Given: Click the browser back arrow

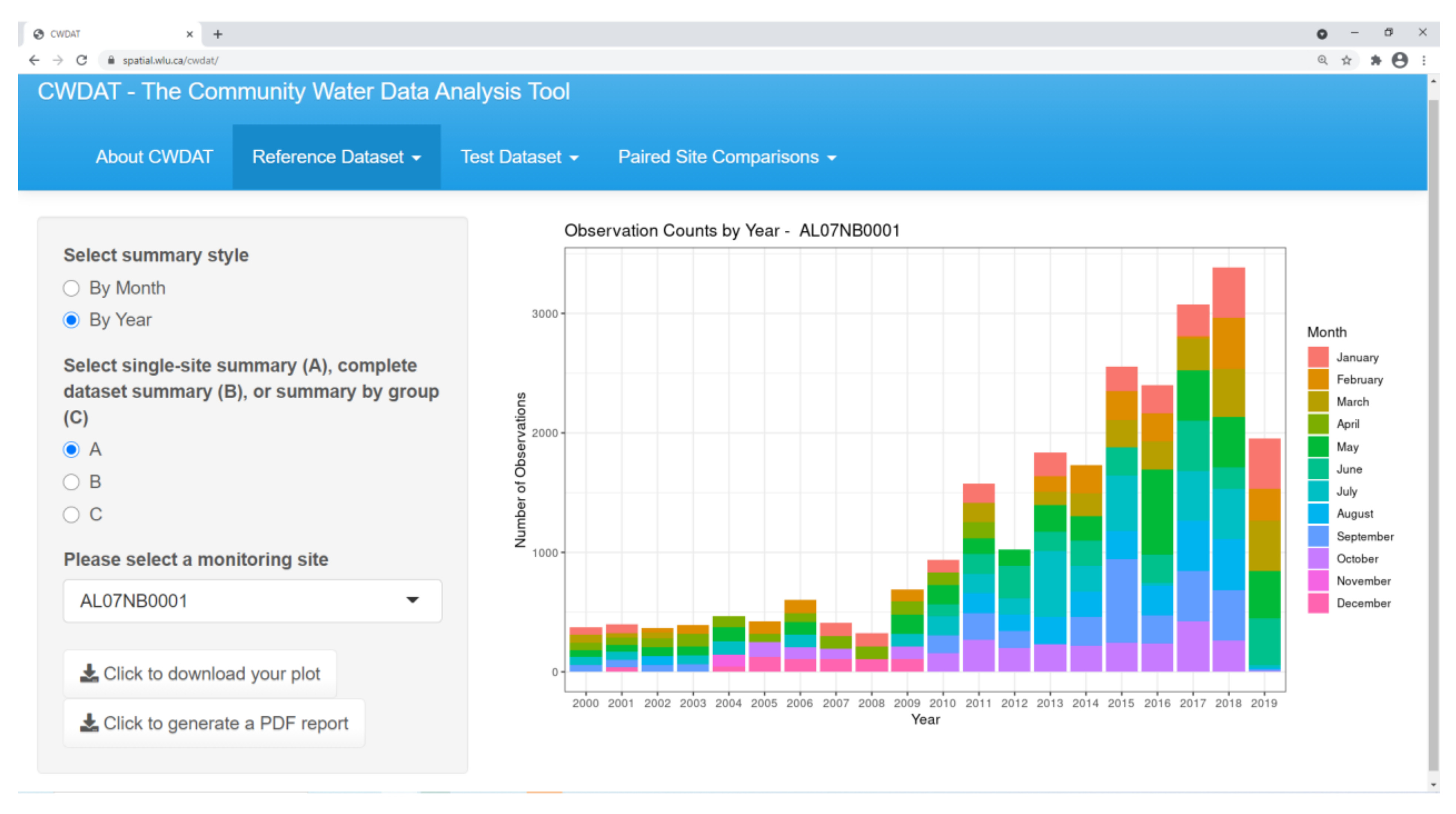Looking at the screenshot, I should (x=34, y=60).
